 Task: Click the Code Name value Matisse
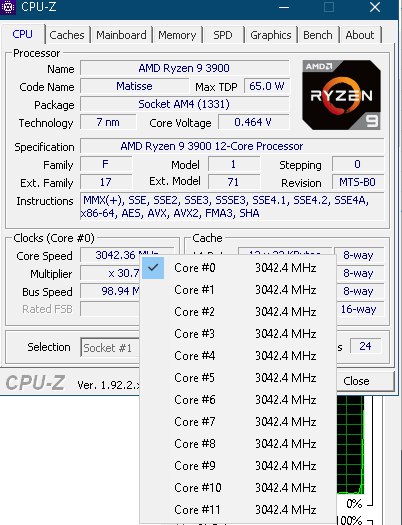pyautogui.click(x=134, y=86)
